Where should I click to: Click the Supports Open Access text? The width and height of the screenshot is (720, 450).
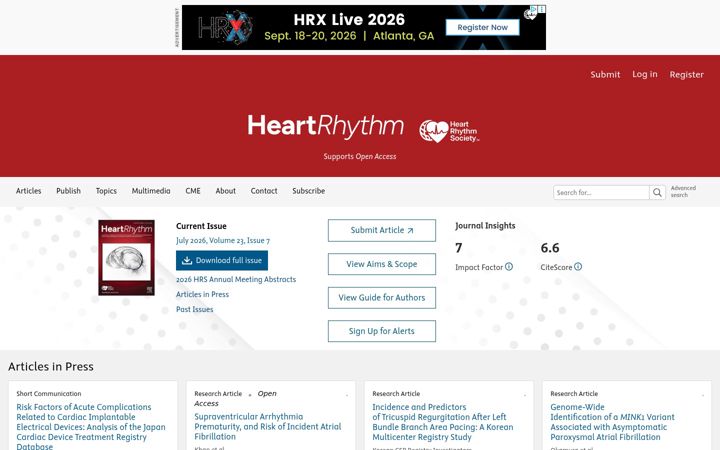(360, 157)
